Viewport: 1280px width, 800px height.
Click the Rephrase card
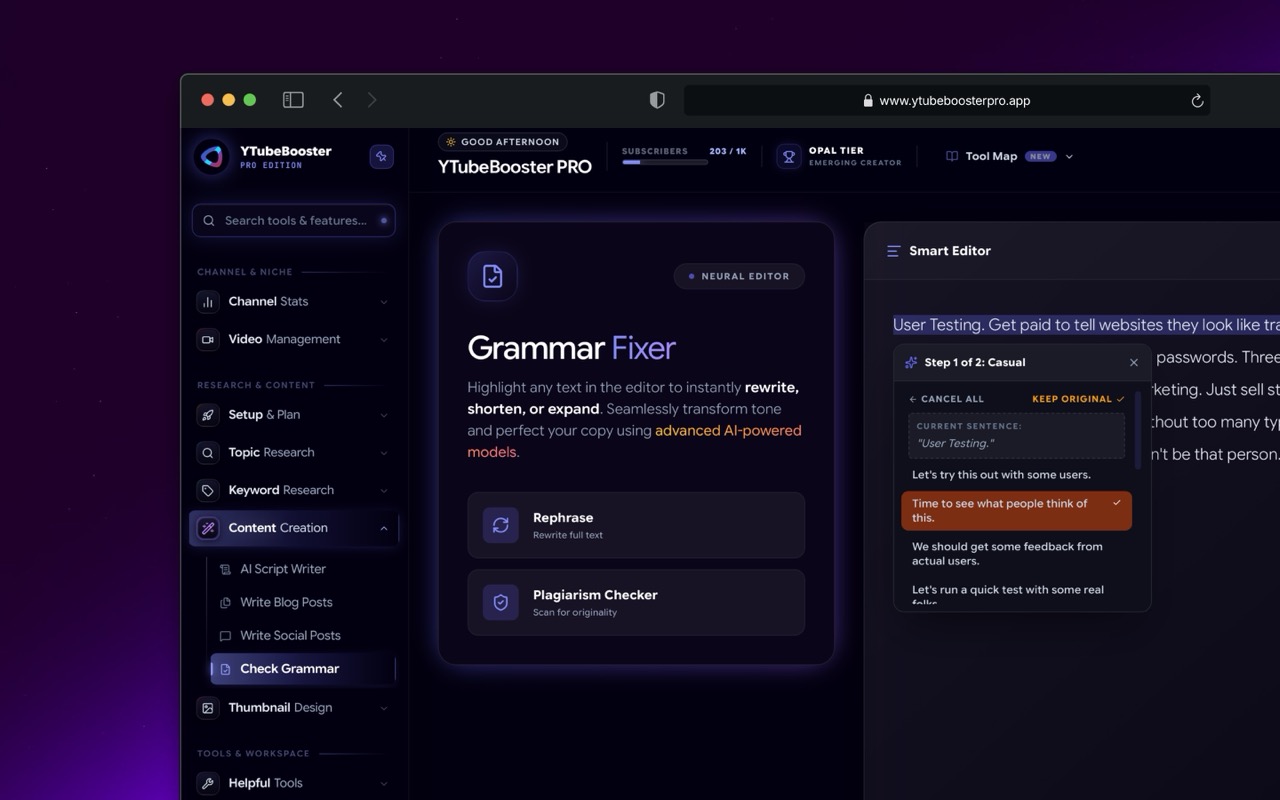636,525
